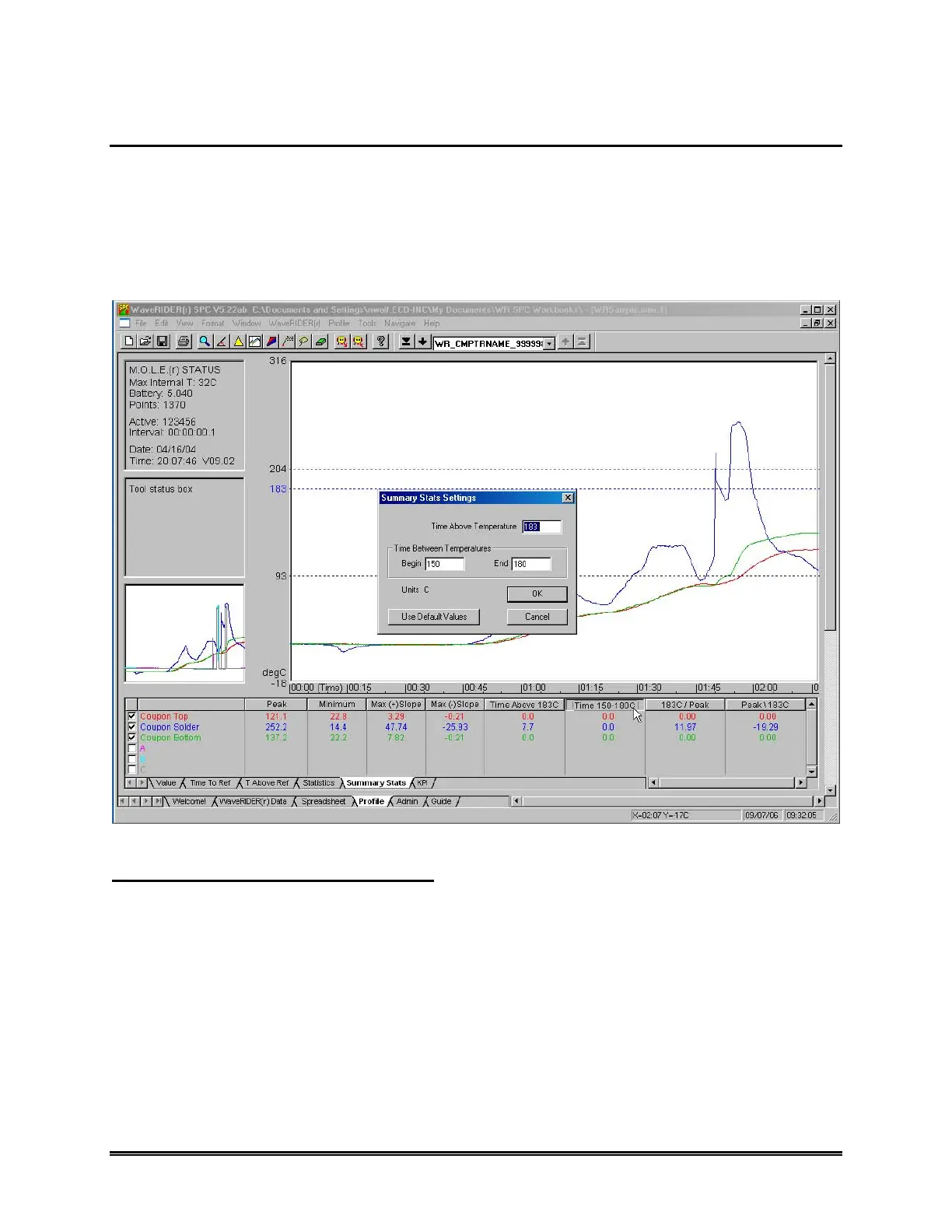Switch to the T Above Ref tab

267,783
